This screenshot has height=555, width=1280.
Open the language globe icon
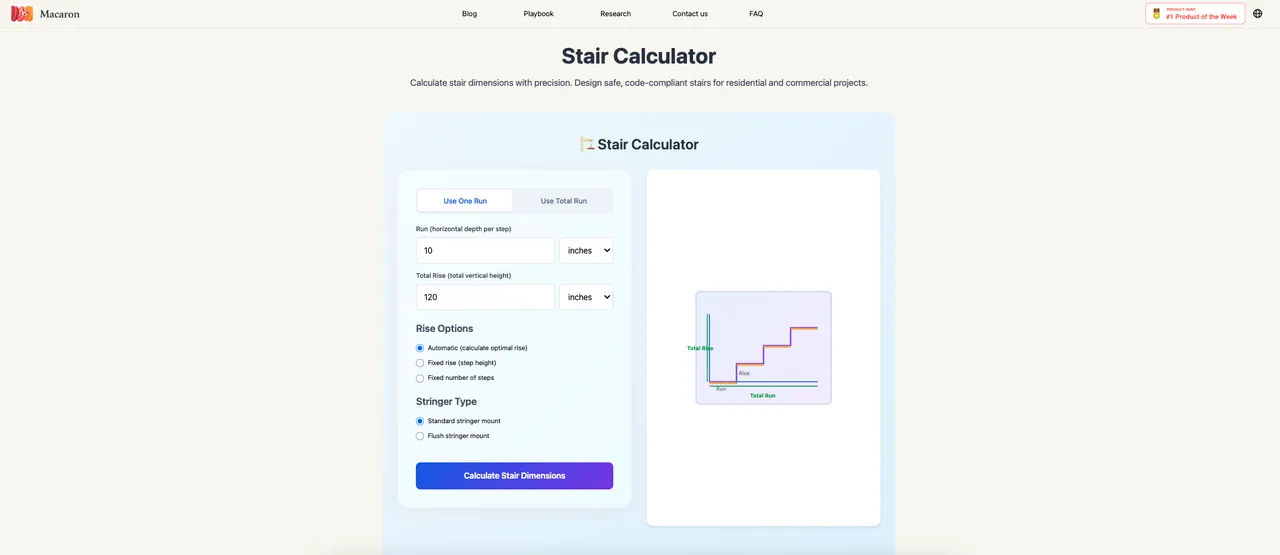coord(1257,14)
